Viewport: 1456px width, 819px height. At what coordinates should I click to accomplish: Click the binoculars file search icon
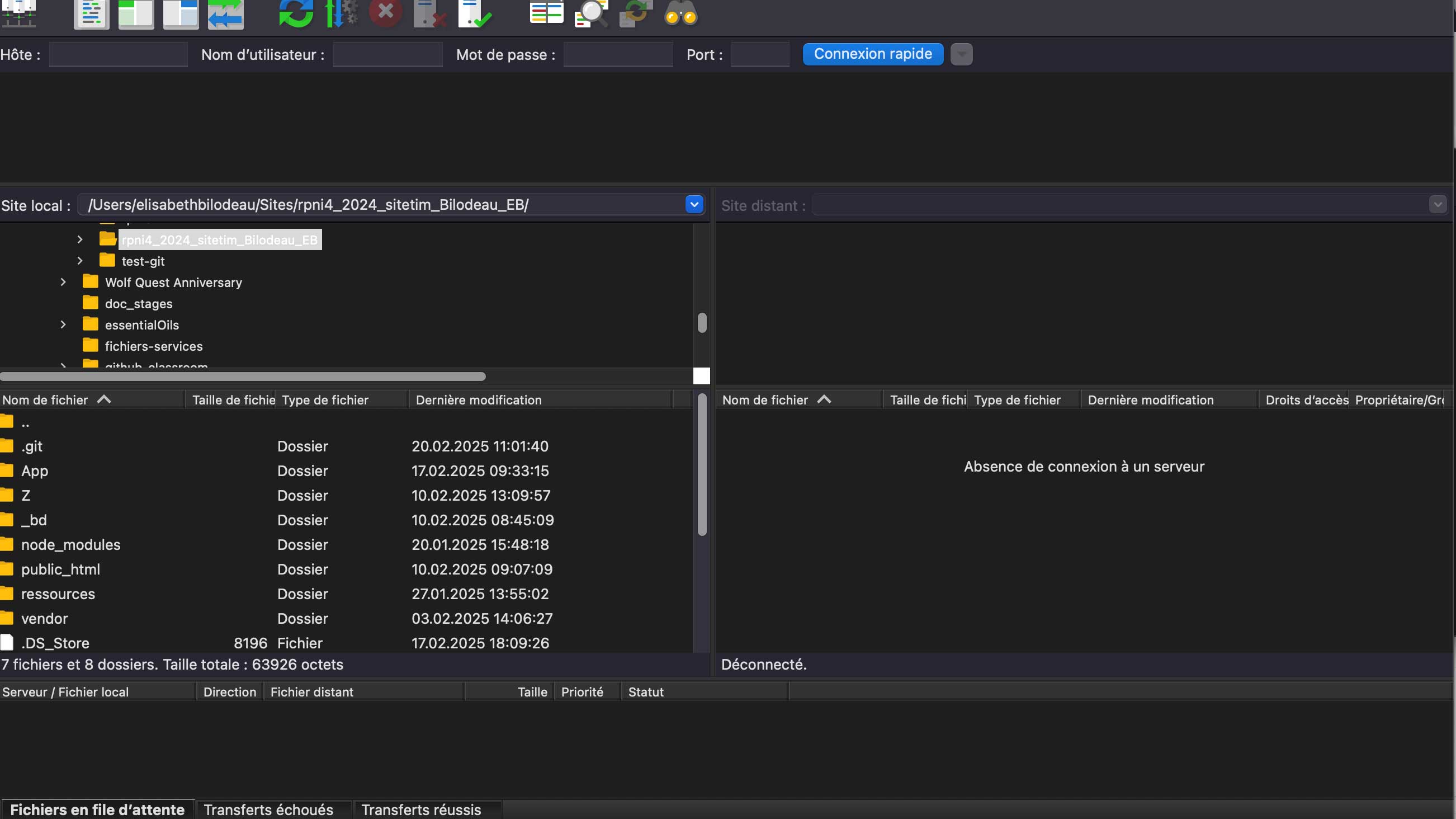tap(680, 13)
